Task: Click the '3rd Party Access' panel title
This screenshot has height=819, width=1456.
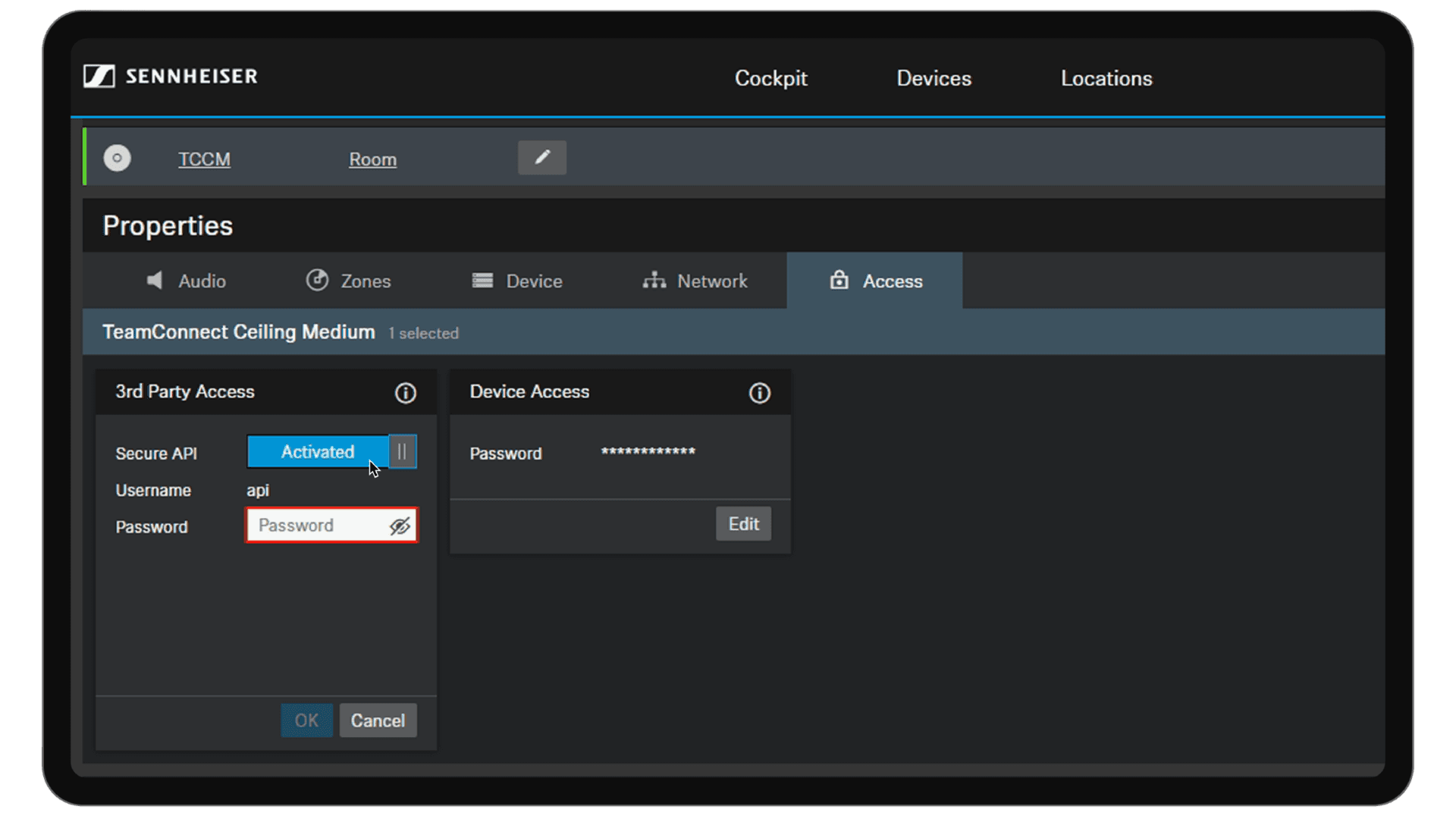Action: [x=185, y=391]
